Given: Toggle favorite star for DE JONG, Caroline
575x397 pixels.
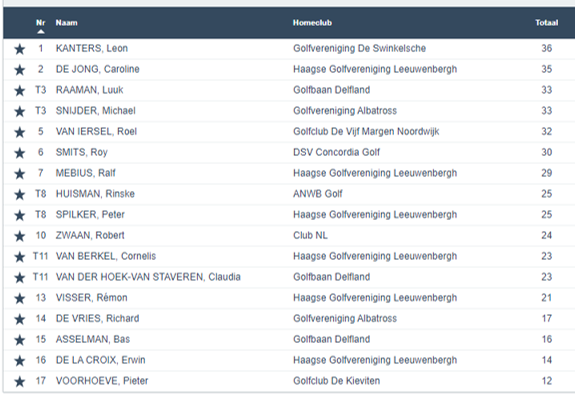Looking at the screenshot, I should (x=20, y=70).
